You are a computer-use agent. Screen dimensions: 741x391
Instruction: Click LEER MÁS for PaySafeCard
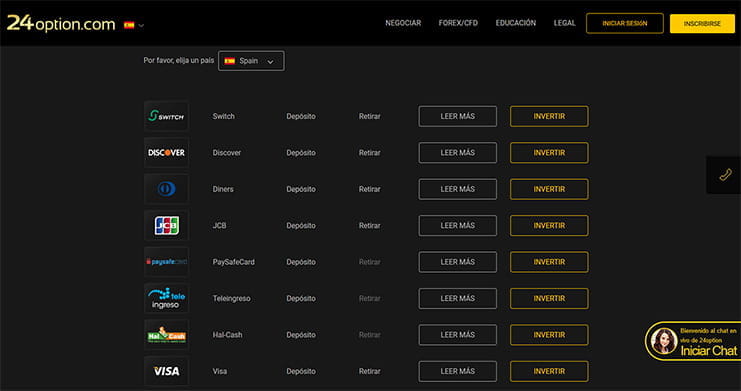pos(457,262)
